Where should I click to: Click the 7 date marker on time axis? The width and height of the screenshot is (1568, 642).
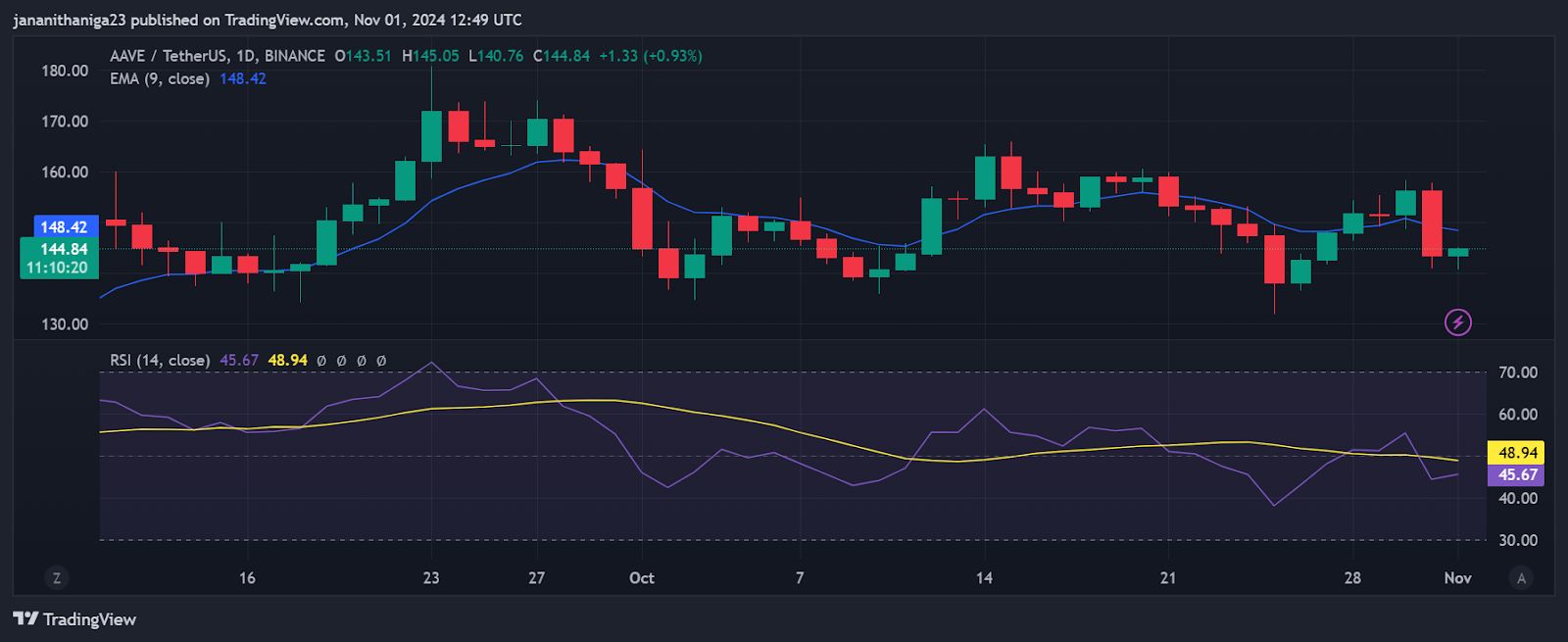point(800,578)
